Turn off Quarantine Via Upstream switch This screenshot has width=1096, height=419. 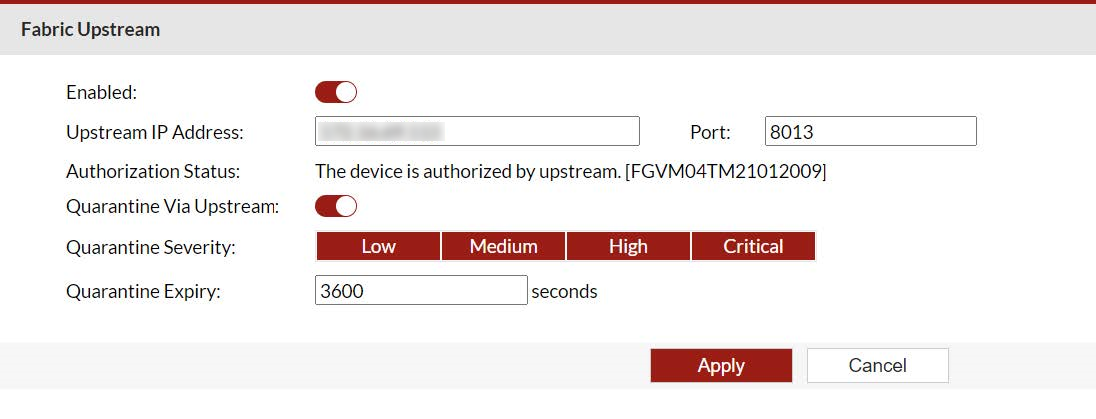pos(336,207)
